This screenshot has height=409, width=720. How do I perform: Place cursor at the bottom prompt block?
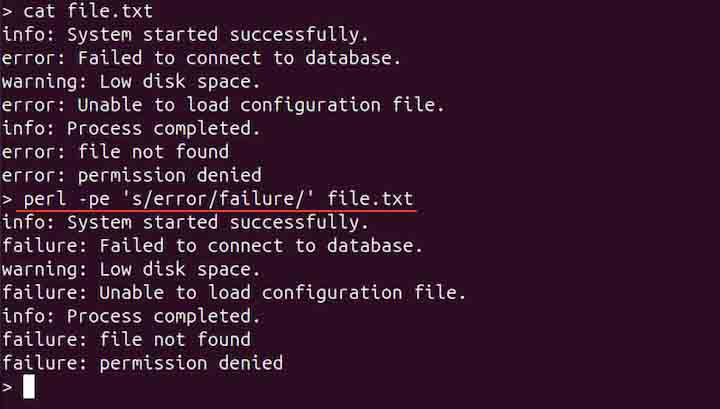click(x=29, y=386)
